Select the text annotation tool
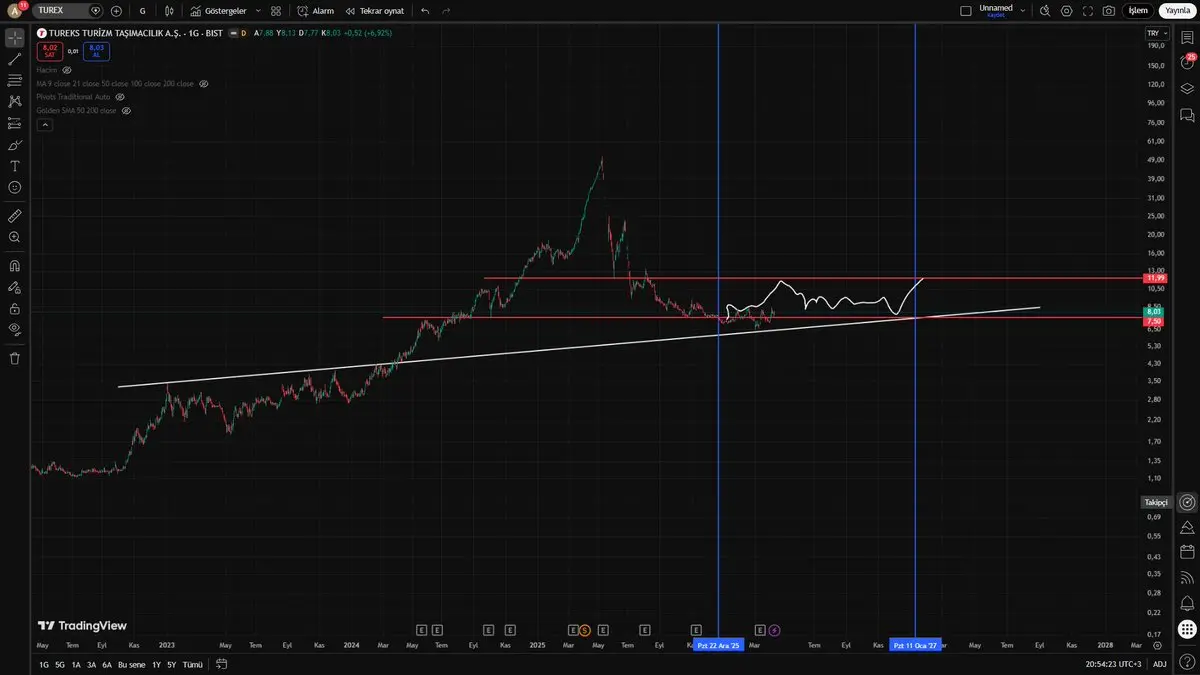This screenshot has height=675, width=1200. tap(15, 166)
